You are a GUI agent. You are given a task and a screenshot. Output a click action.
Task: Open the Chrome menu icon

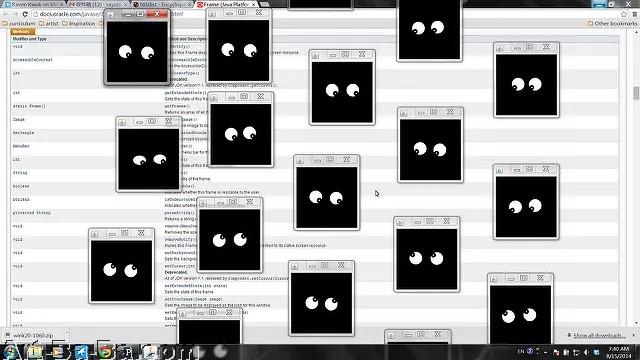coord(634,14)
